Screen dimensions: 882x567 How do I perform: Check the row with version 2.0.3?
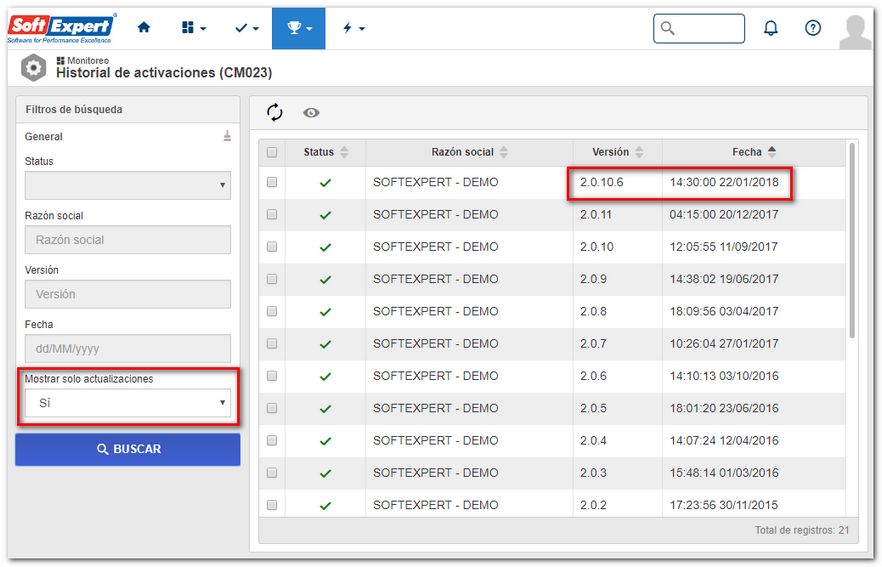coord(272,473)
